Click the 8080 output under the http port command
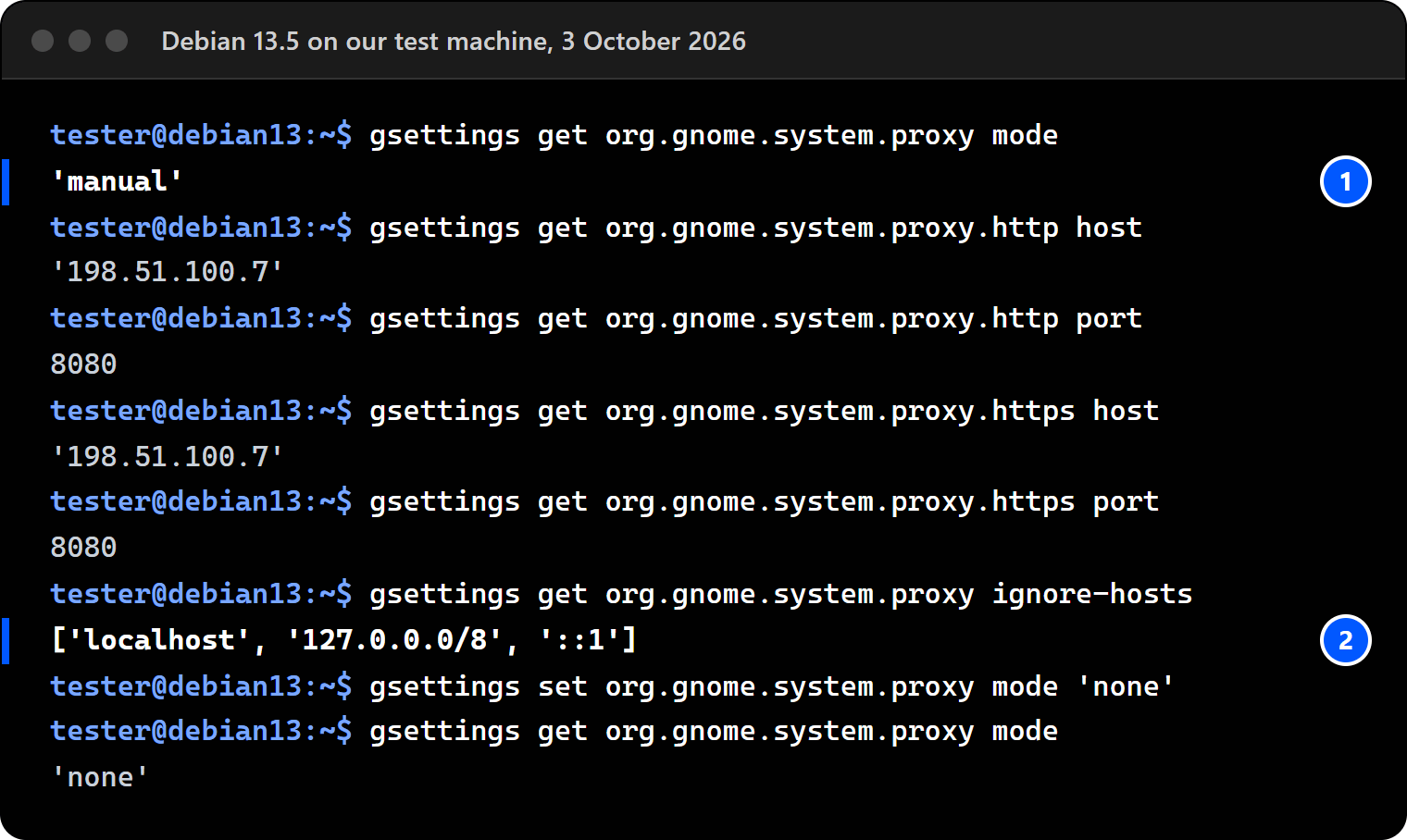This screenshot has width=1407, height=840. [x=83, y=364]
